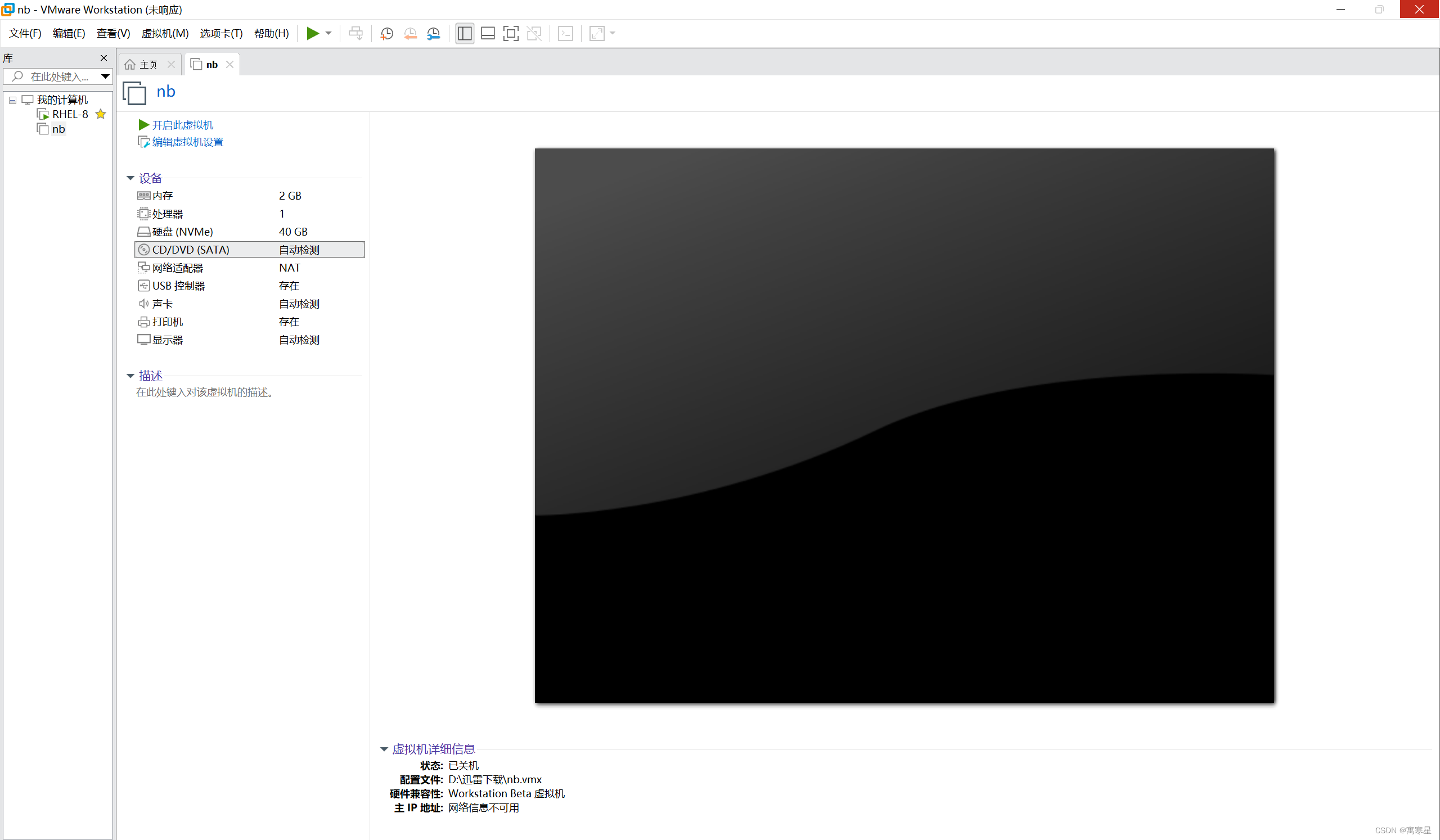Screen dimensions: 1440x840
Task: Click the VM screen preview thumbnail
Action: pyautogui.click(x=904, y=426)
